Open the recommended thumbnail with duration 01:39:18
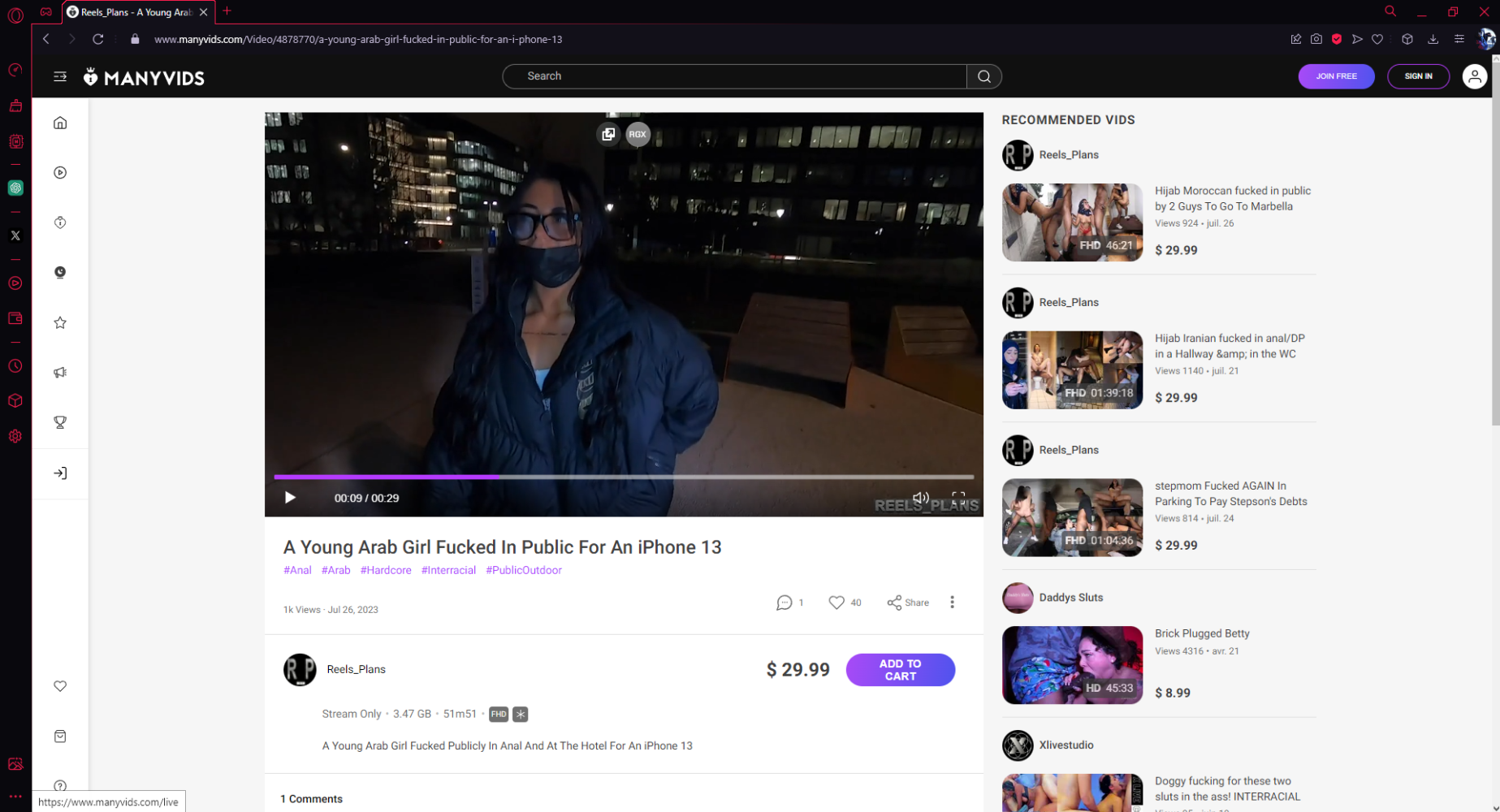 1072,370
